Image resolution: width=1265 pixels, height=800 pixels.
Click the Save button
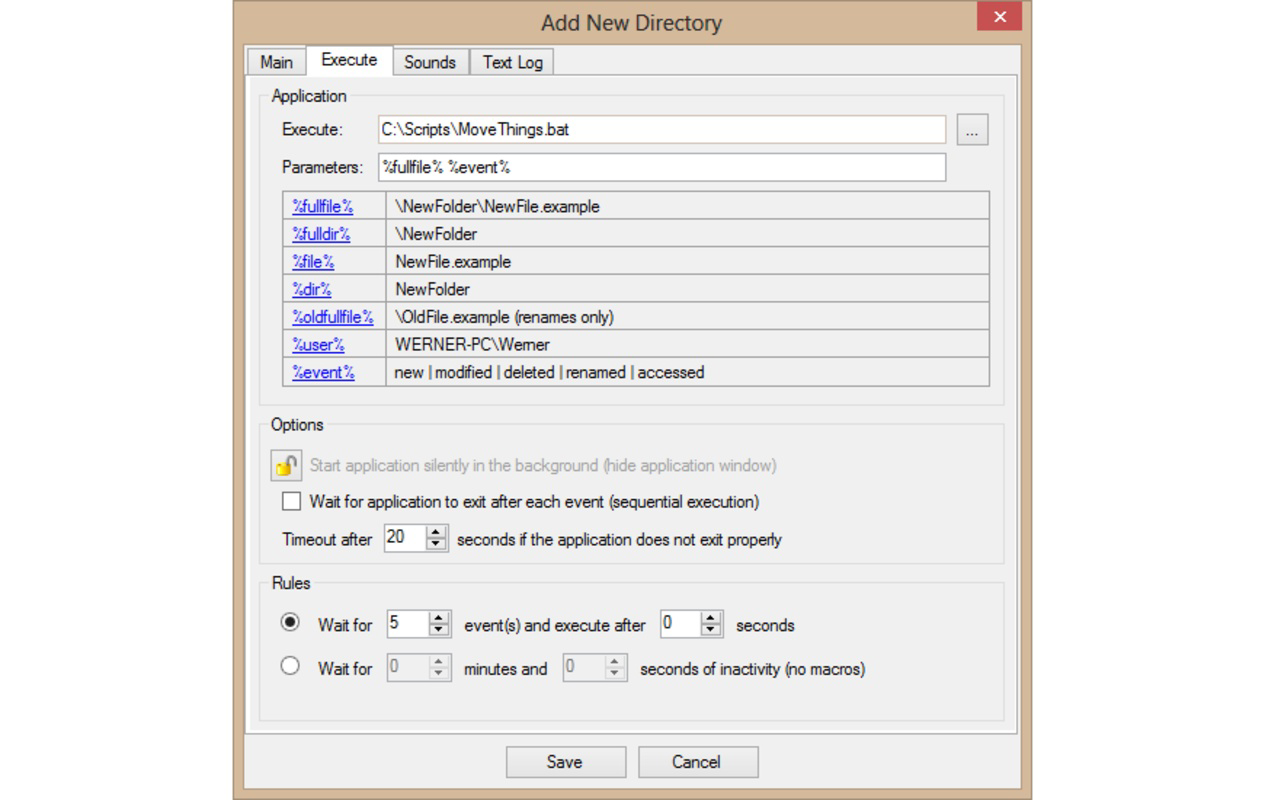(565, 761)
